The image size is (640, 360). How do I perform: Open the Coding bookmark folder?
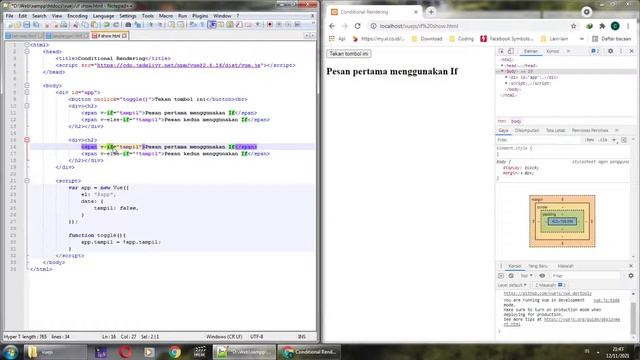click(x=461, y=39)
